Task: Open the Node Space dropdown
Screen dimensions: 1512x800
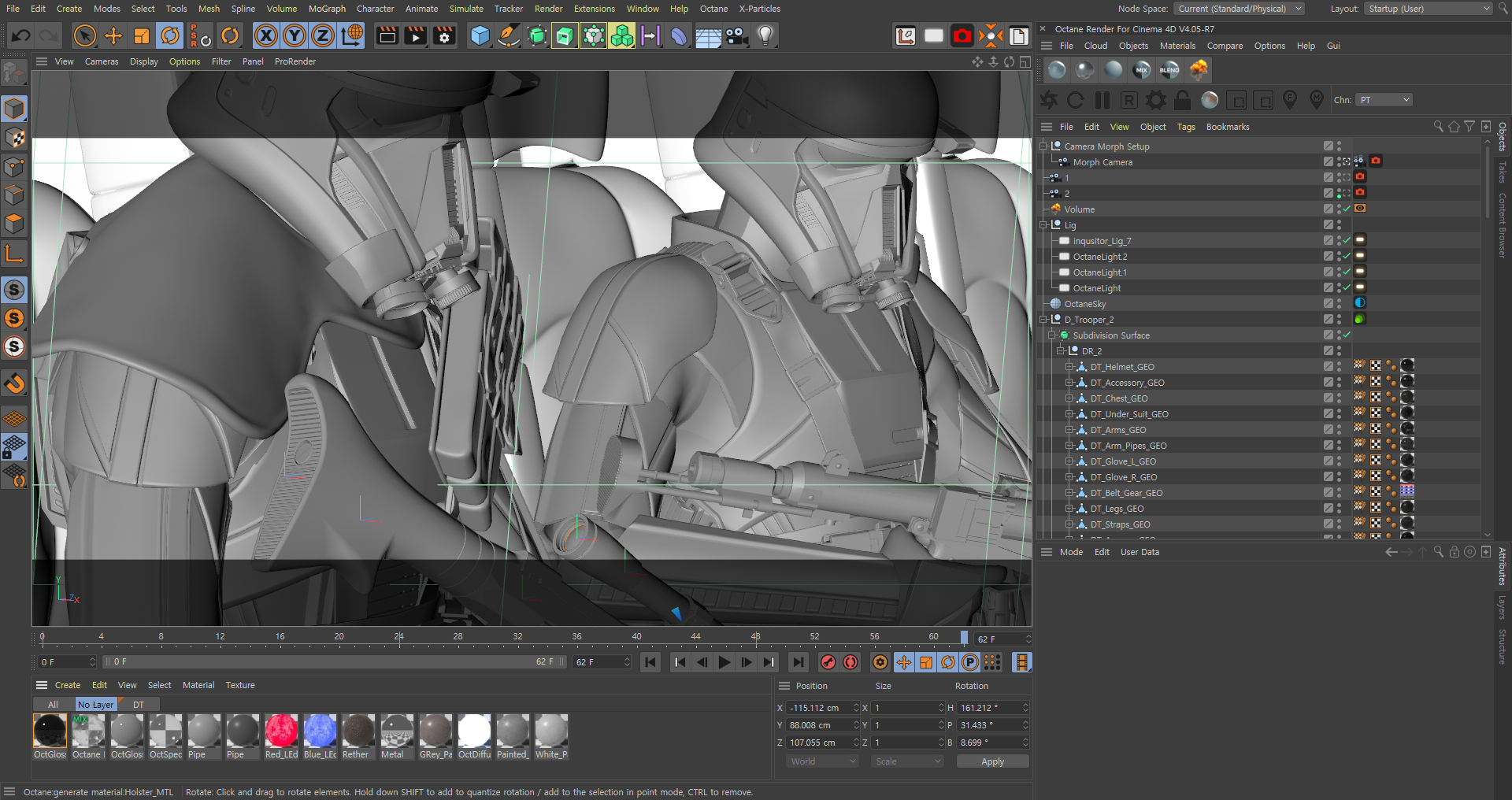Action: coord(1240,9)
